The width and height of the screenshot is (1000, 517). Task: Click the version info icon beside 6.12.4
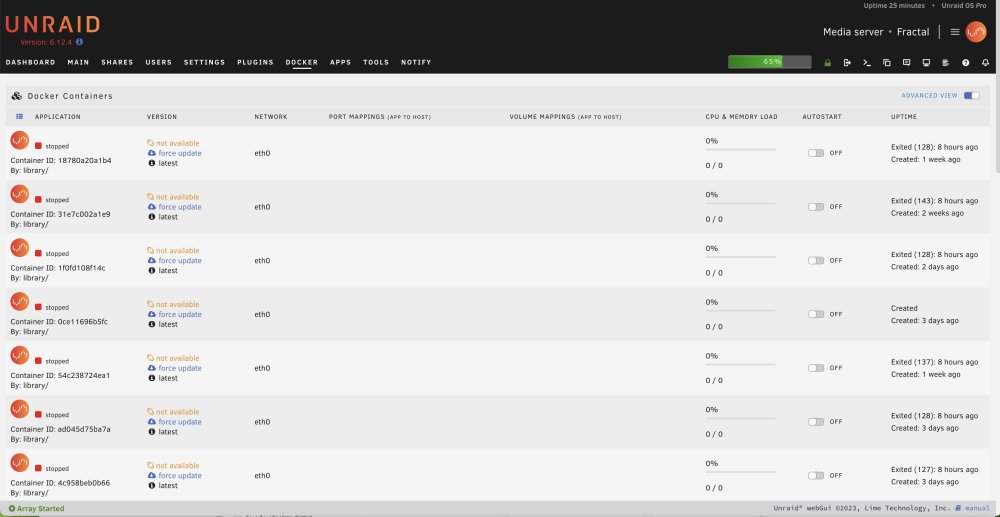tap(80, 42)
